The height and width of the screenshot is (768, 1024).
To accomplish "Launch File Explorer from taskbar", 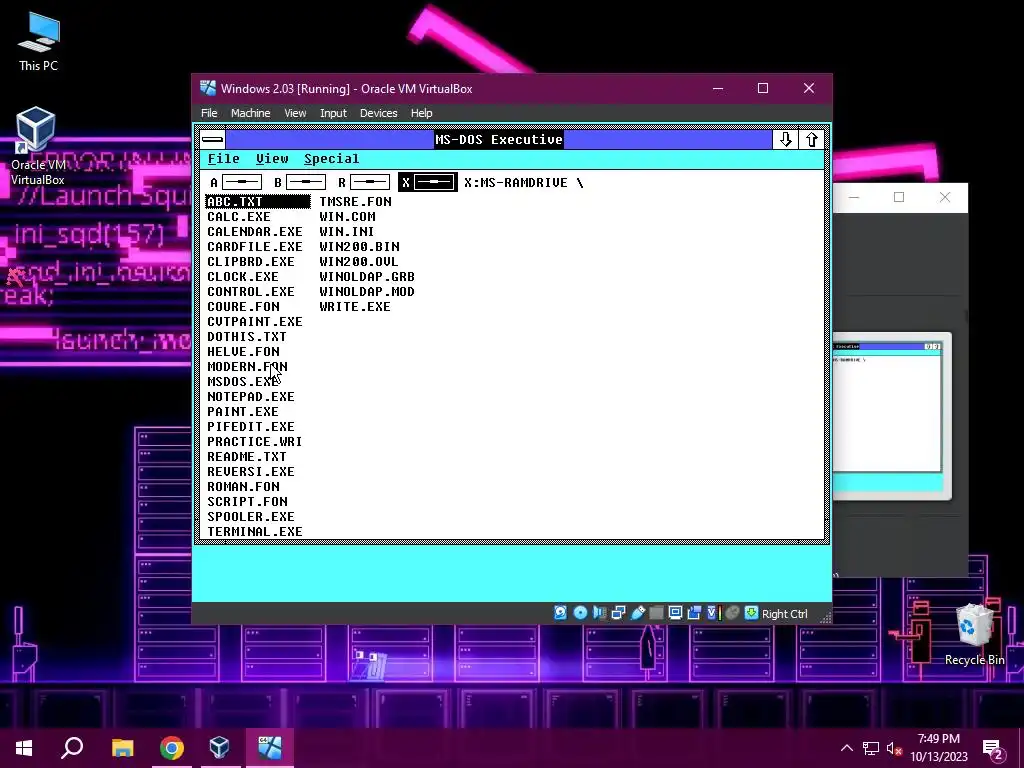I will [123, 748].
